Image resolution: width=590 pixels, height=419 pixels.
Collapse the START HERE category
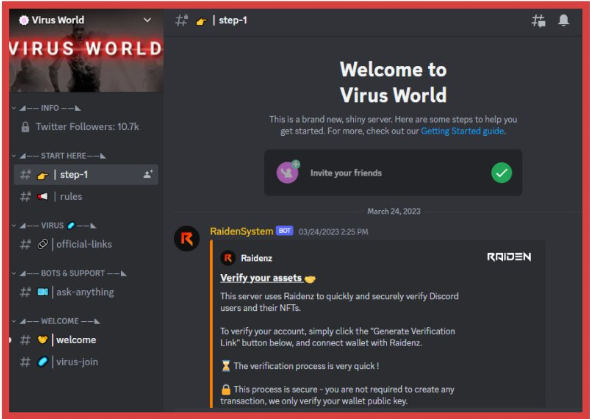pyautogui.click(x=59, y=156)
